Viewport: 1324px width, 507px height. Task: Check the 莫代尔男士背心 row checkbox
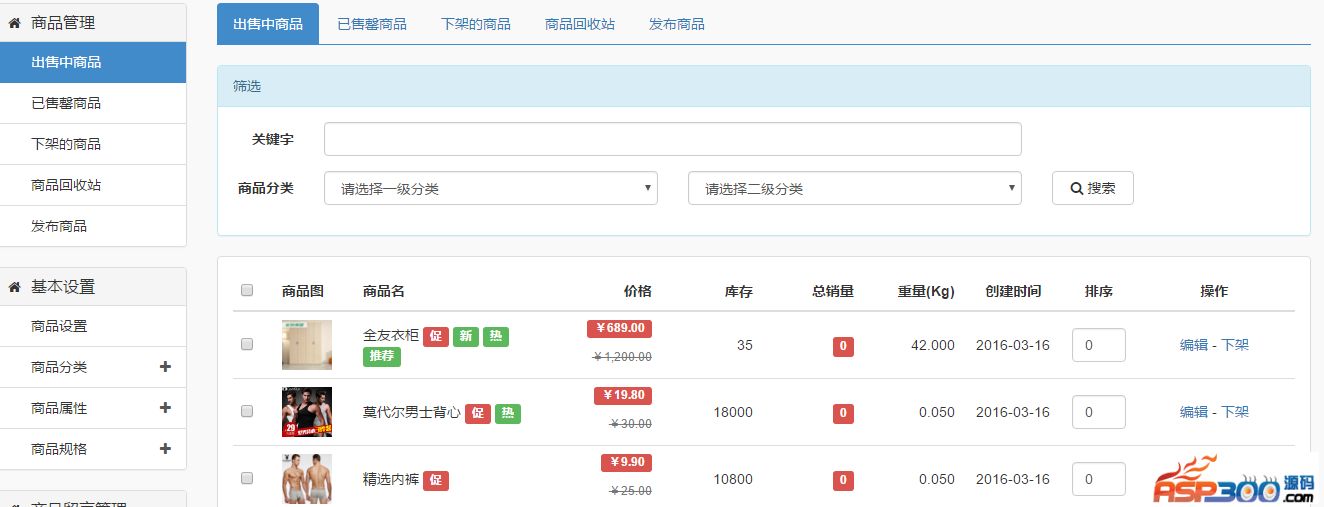[247, 411]
